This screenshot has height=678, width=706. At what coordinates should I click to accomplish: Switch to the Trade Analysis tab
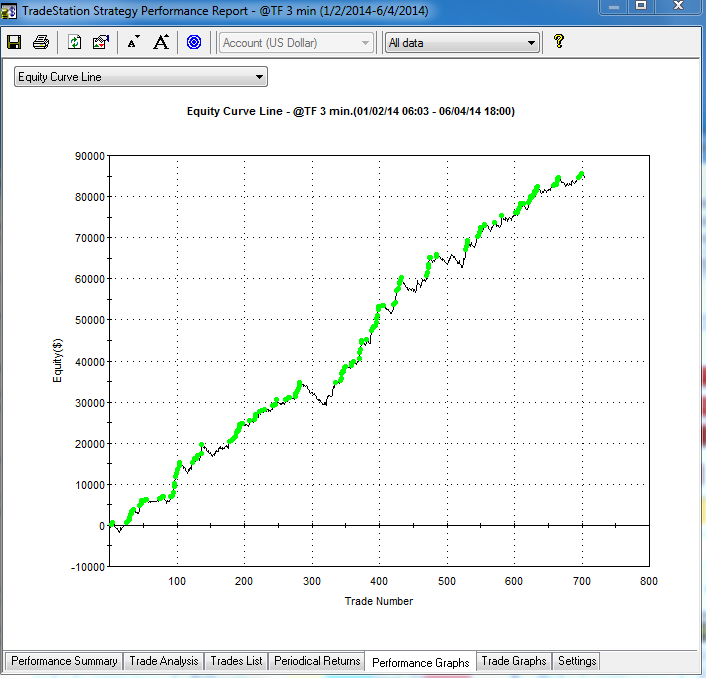click(x=164, y=661)
